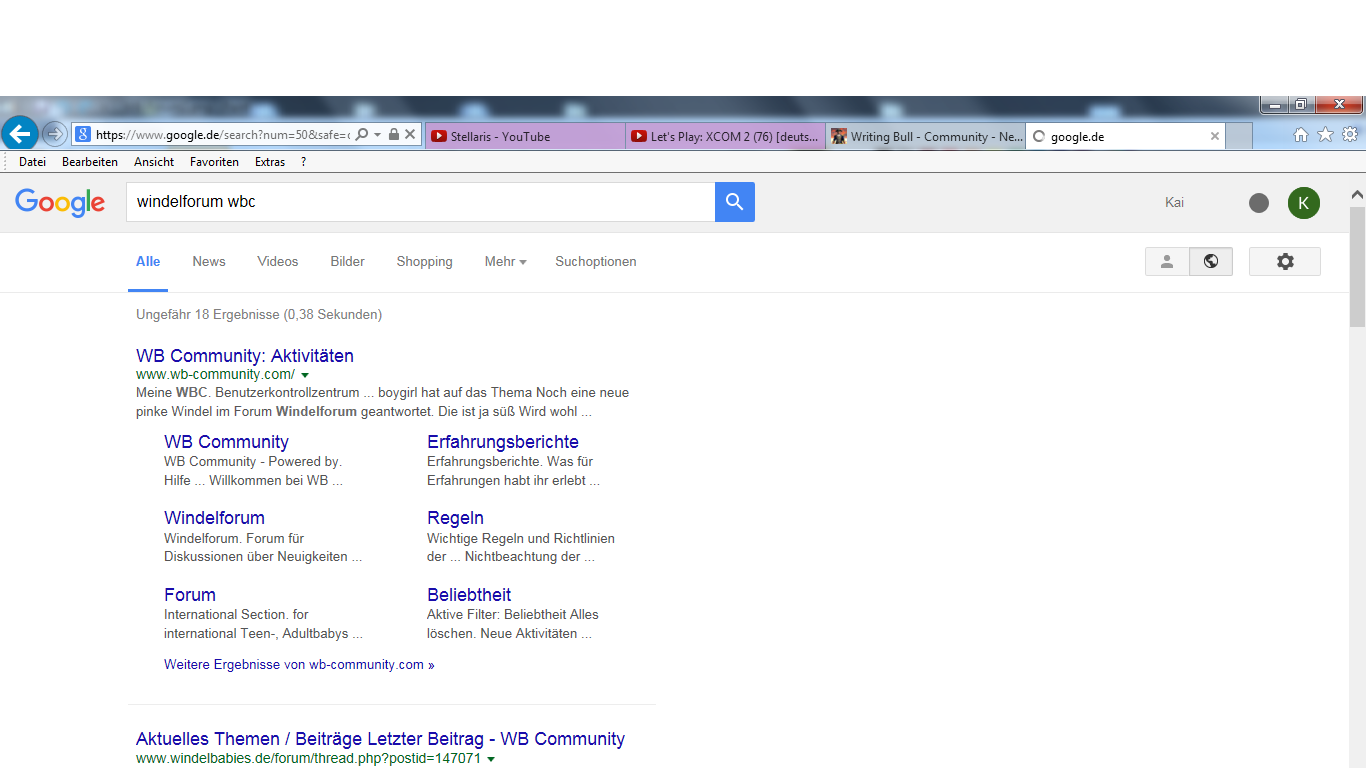Open the Favoriten menu

pyautogui.click(x=214, y=162)
